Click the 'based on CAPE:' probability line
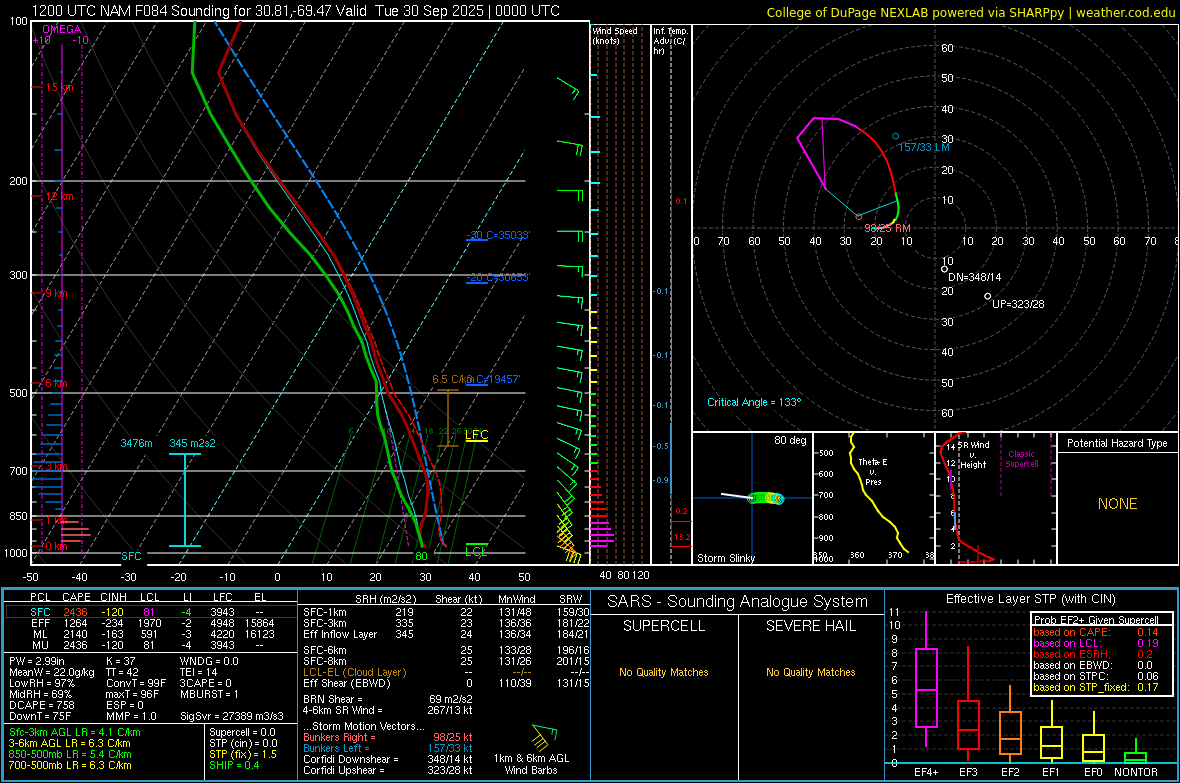 point(1096,632)
